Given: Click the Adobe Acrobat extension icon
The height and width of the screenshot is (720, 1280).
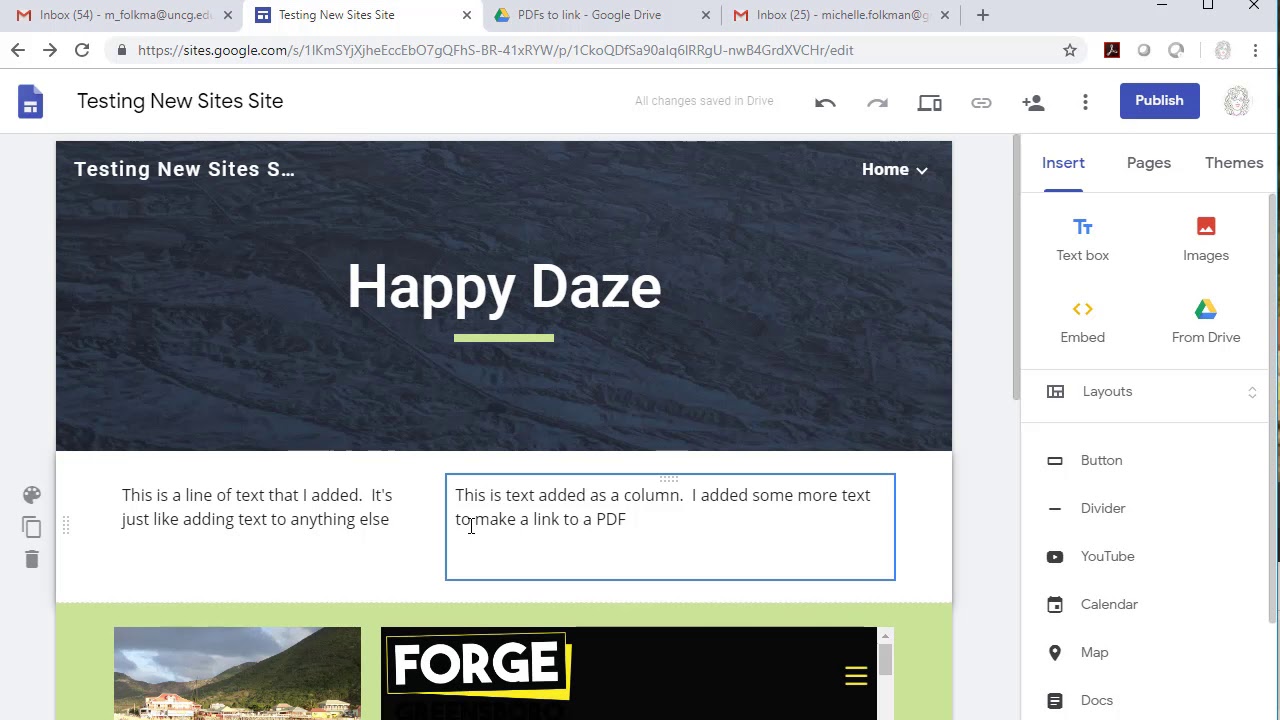Looking at the screenshot, I should pyautogui.click(x=1112, y=50).
